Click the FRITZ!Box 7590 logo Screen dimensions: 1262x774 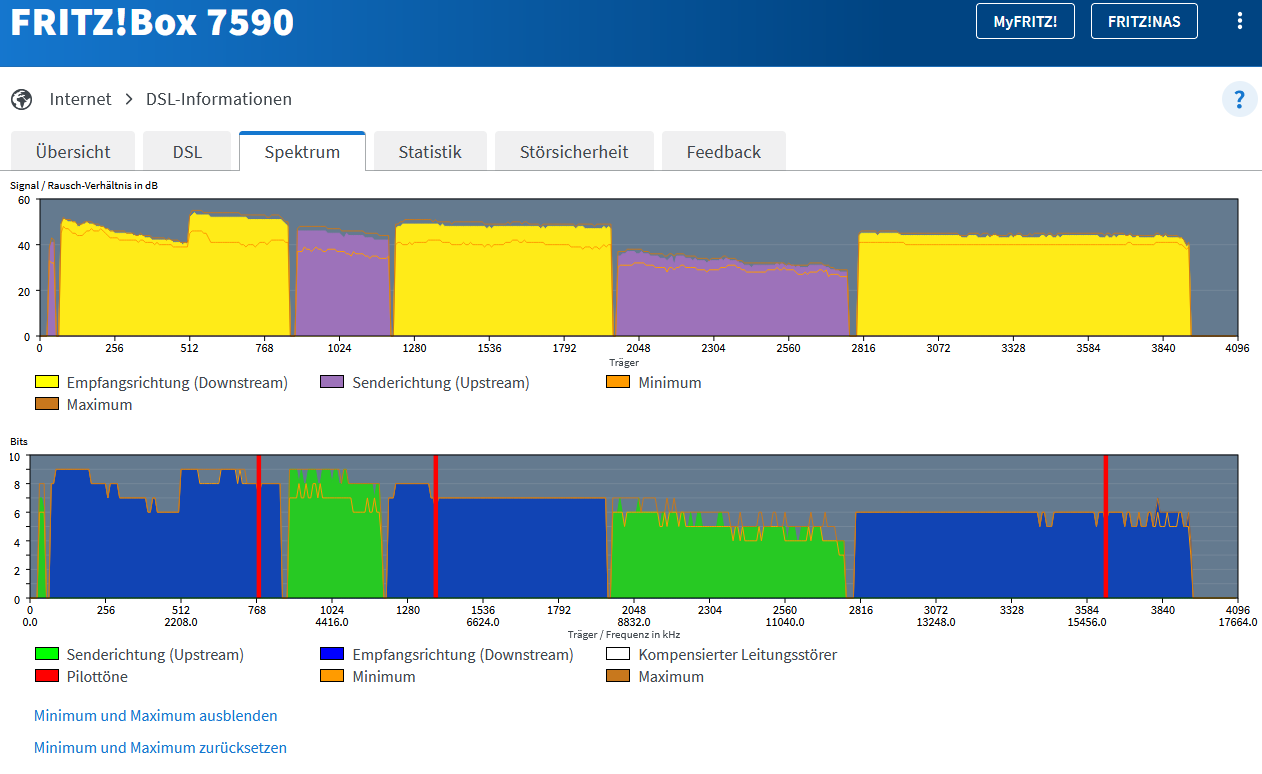click(x=152, y=21)
